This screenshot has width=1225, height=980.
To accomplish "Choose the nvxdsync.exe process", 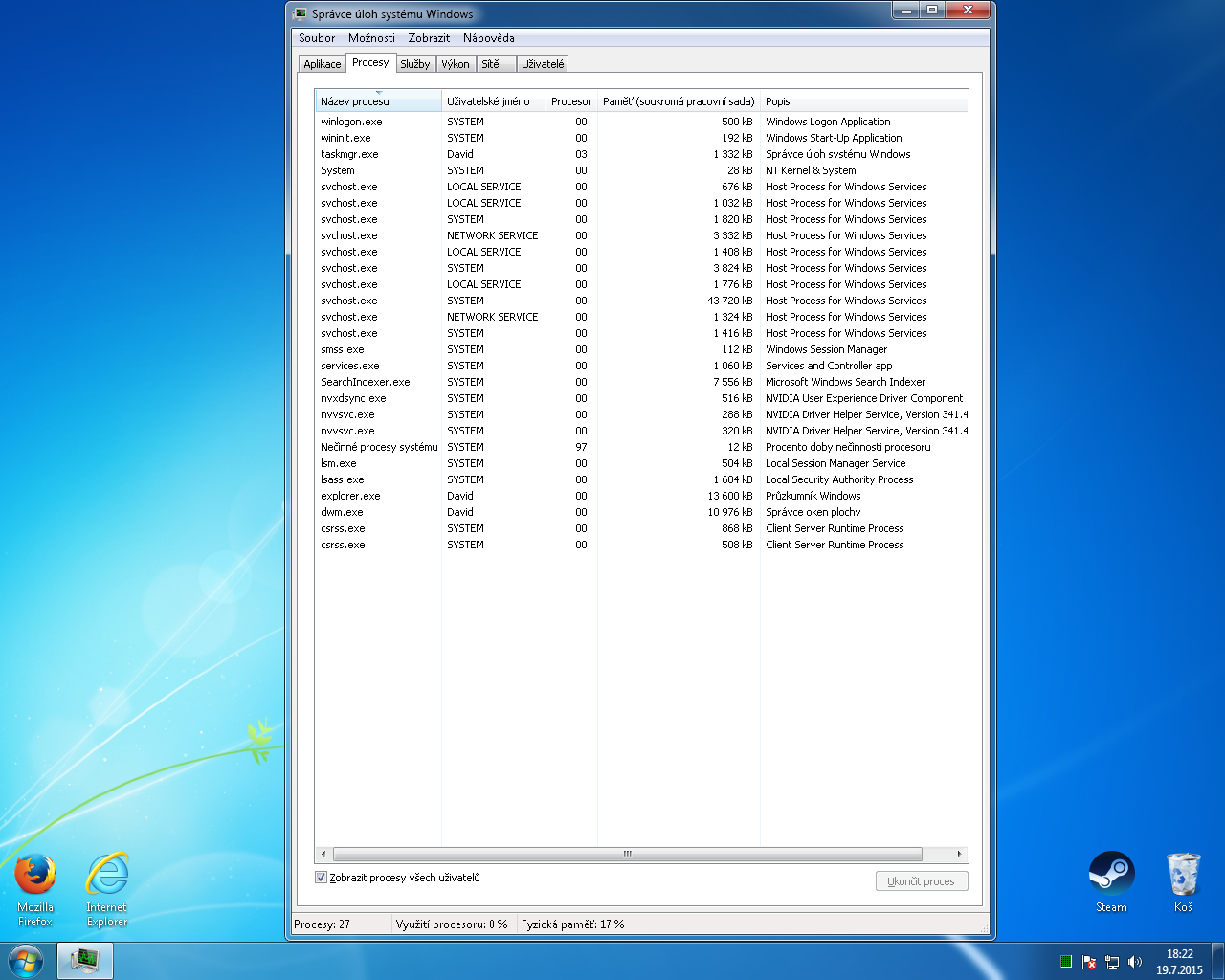I will (x=641, y=398).
